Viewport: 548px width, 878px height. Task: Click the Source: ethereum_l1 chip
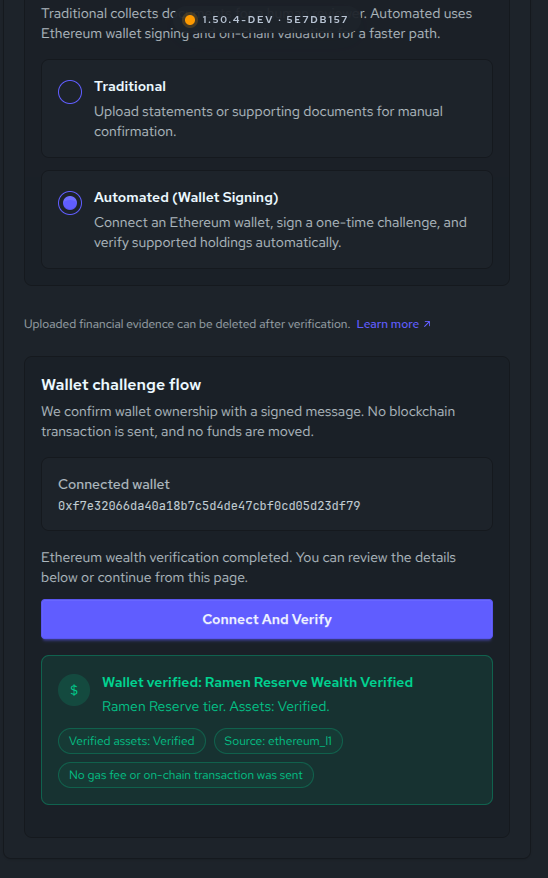(x=278, y=741)
